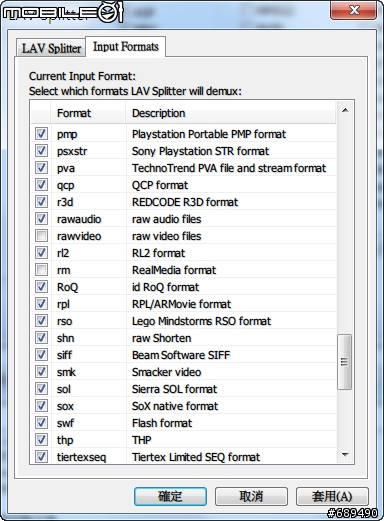Click the 'THP' description cell
The width and height of the screenshot is (384, 521).
point(142,440)
